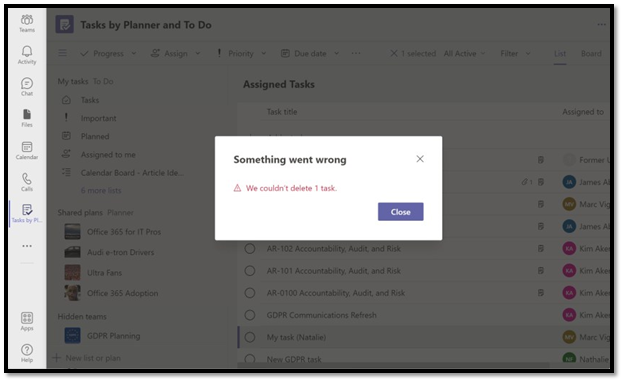Image resolution: width=624 pixels, height=384 pixels.
Task: Expand the 6 more lists link
Action: point(101,190)
